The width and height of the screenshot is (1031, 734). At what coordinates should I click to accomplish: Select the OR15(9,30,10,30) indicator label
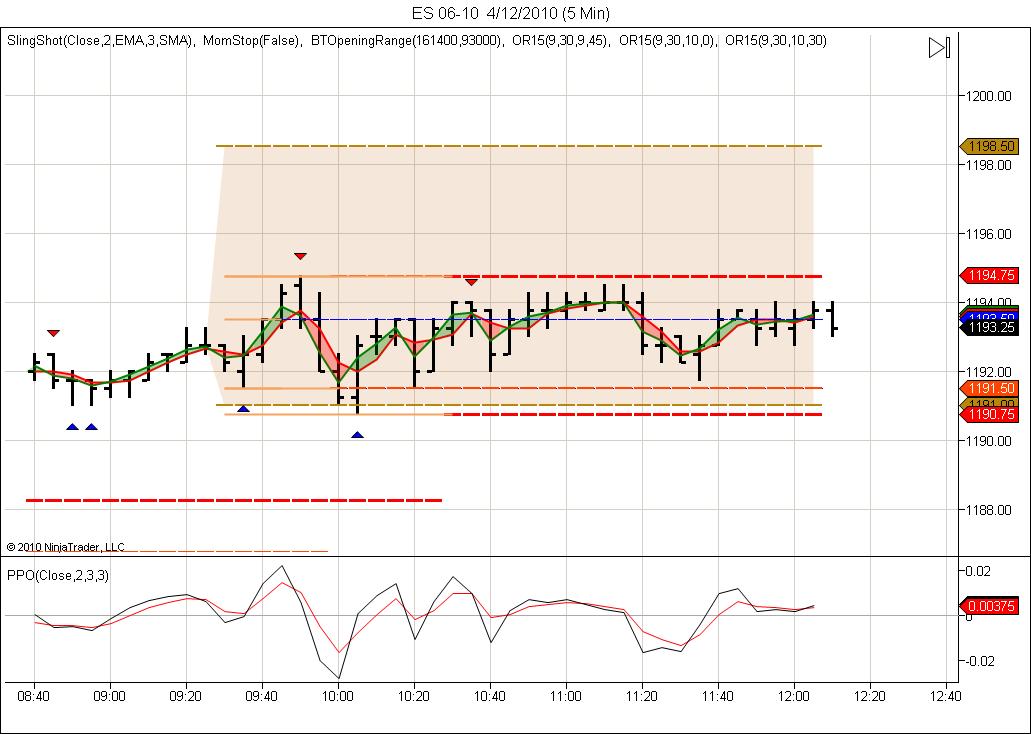(x=776, y=41)
